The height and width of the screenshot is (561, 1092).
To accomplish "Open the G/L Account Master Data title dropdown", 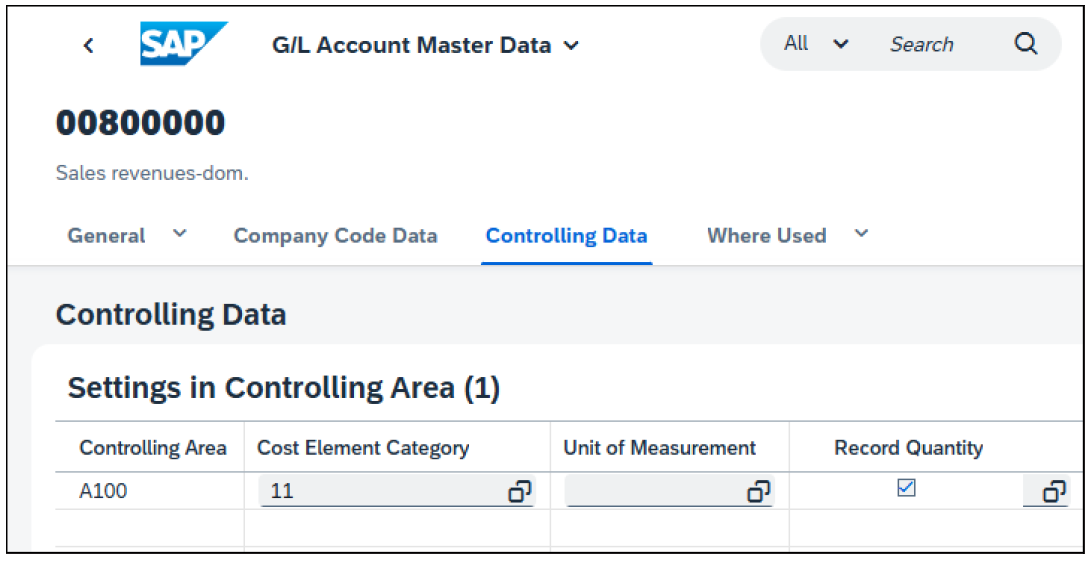I will coord(571,46).
